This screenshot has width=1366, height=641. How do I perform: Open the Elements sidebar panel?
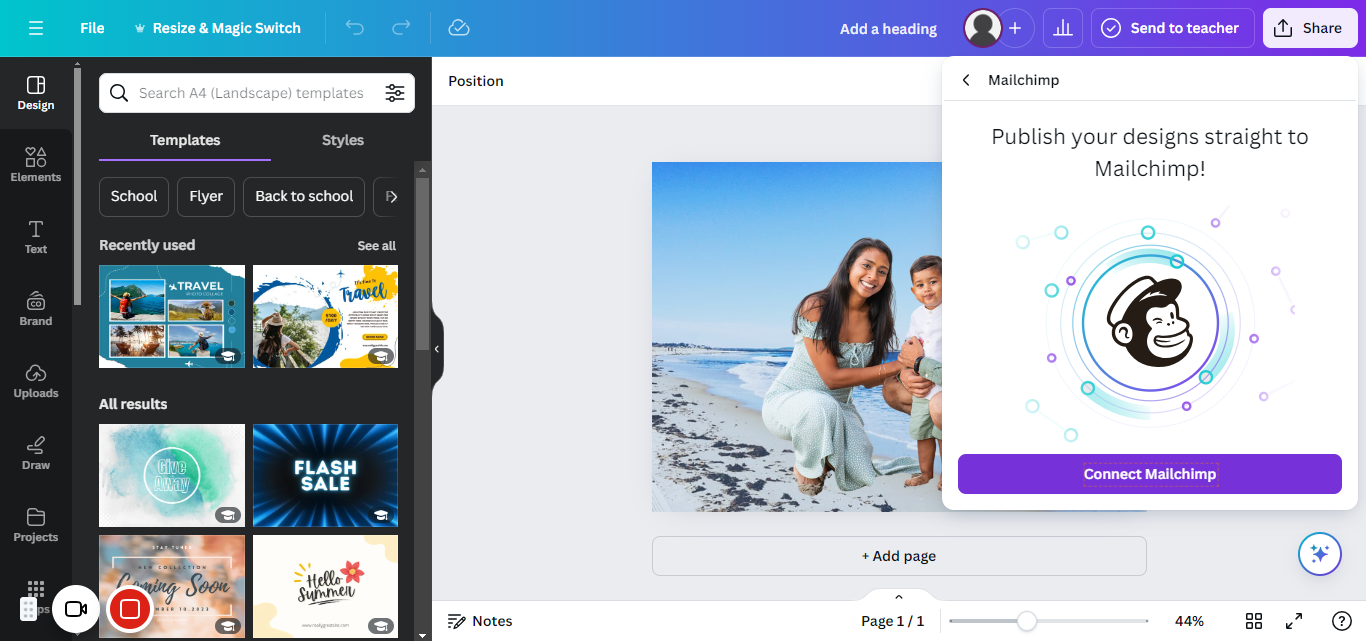click(36, 164)
